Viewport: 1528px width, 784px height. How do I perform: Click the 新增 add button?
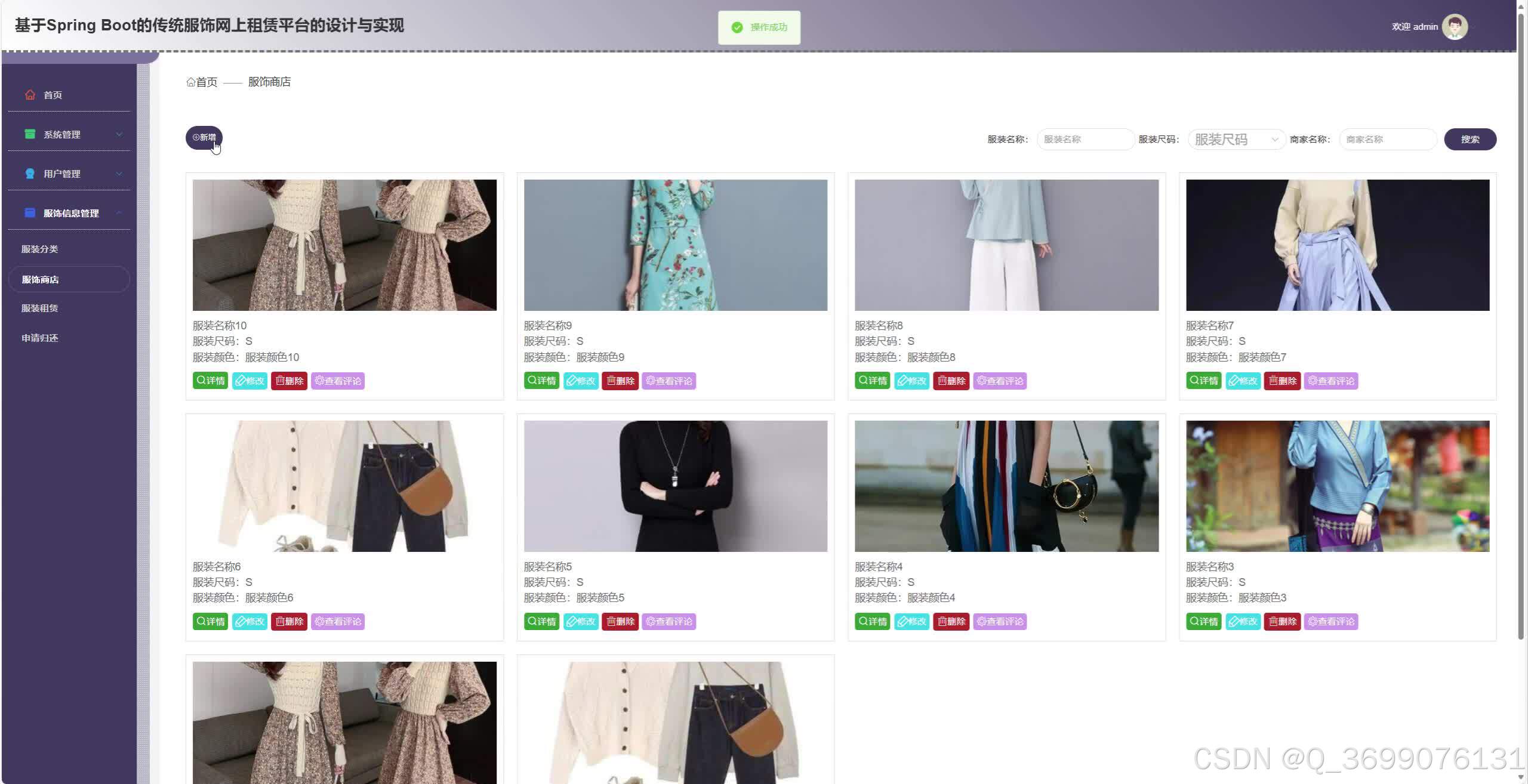[204, 138]
